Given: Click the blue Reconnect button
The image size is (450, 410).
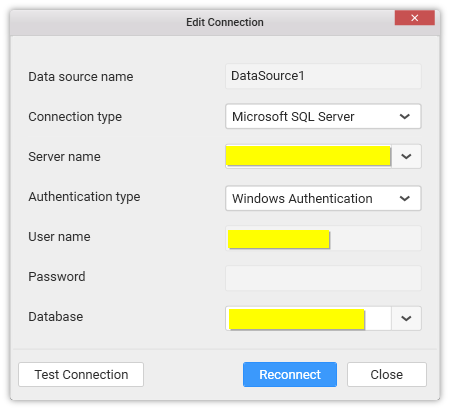Looking at the screenshot, I should [x=290, y=374].
